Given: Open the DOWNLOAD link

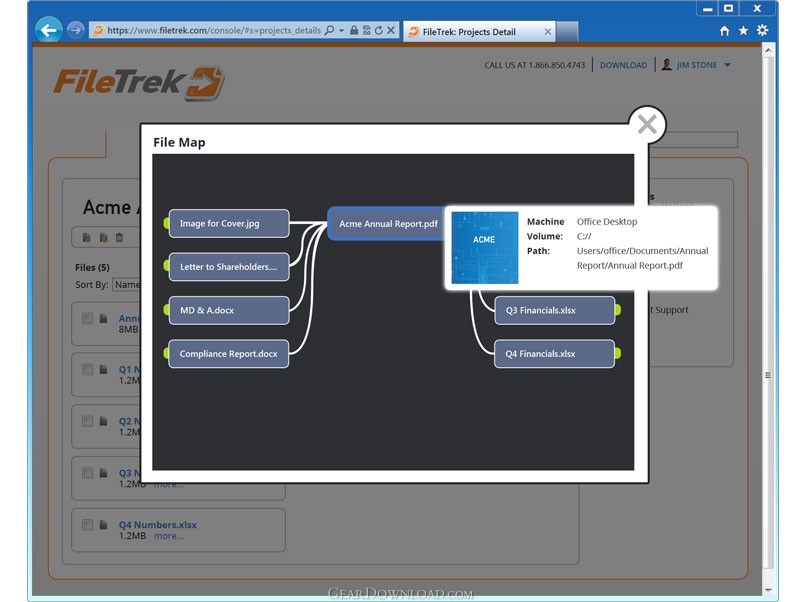Looking at the screenshot, I should pos(623,65).
